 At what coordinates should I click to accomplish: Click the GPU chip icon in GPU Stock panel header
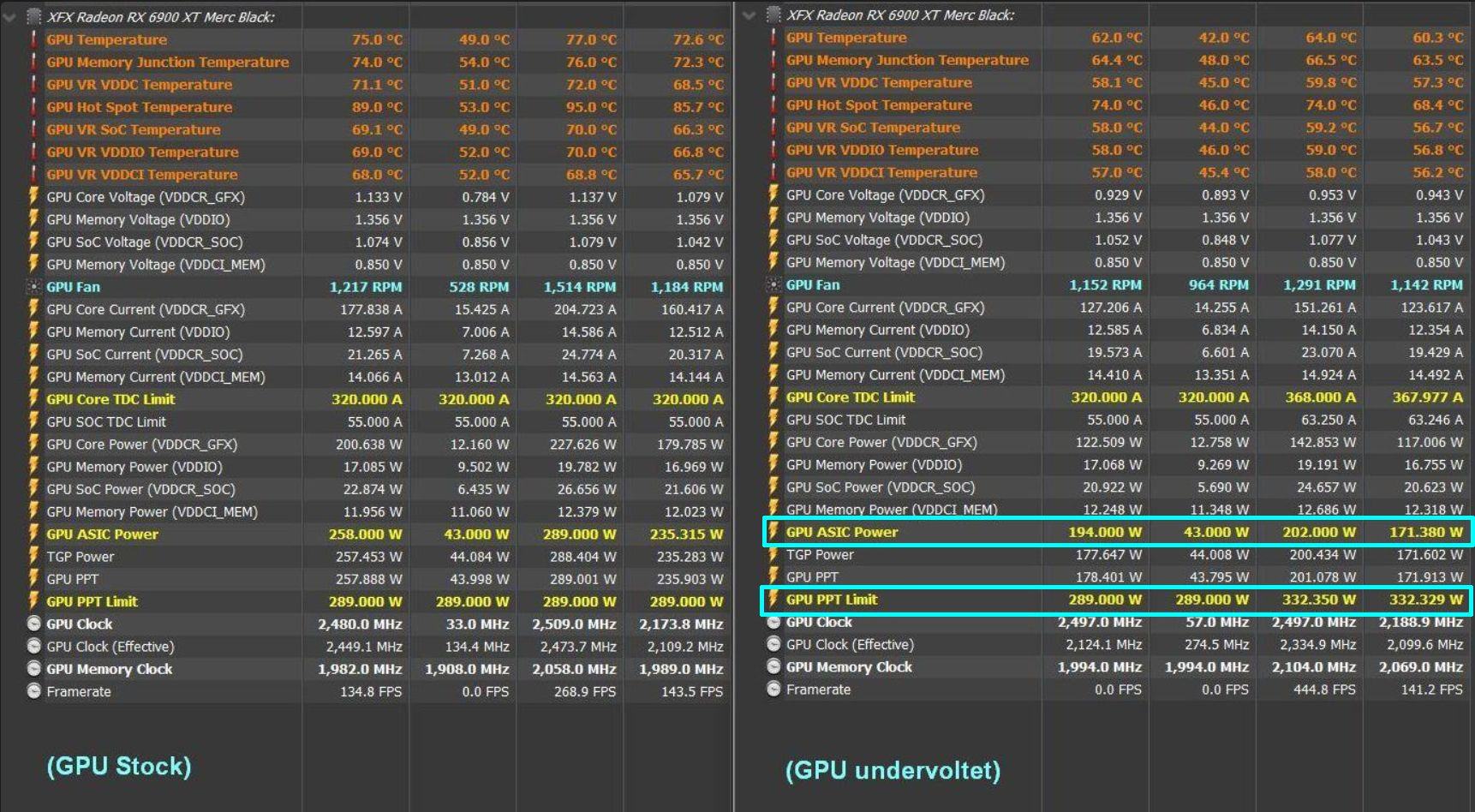click(x=33, y=16)
